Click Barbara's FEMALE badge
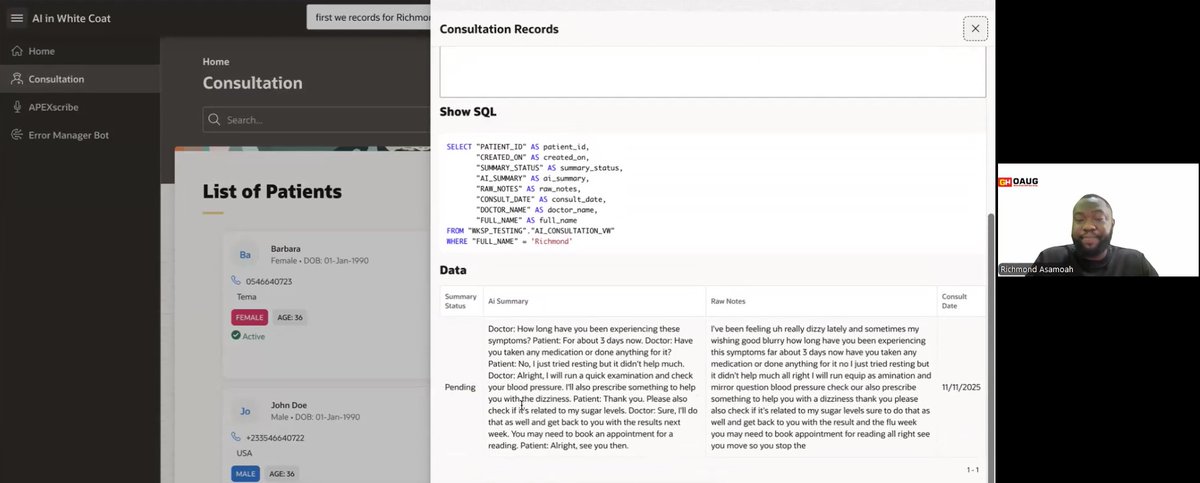This screenshot has height=483, width=1200. (249, 318)
